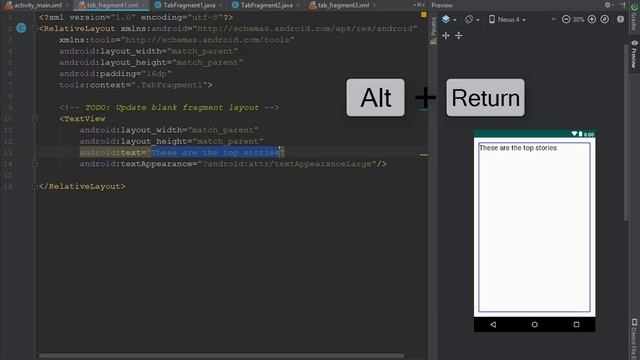Open the Device File Explorer side tab

point(635,339)
